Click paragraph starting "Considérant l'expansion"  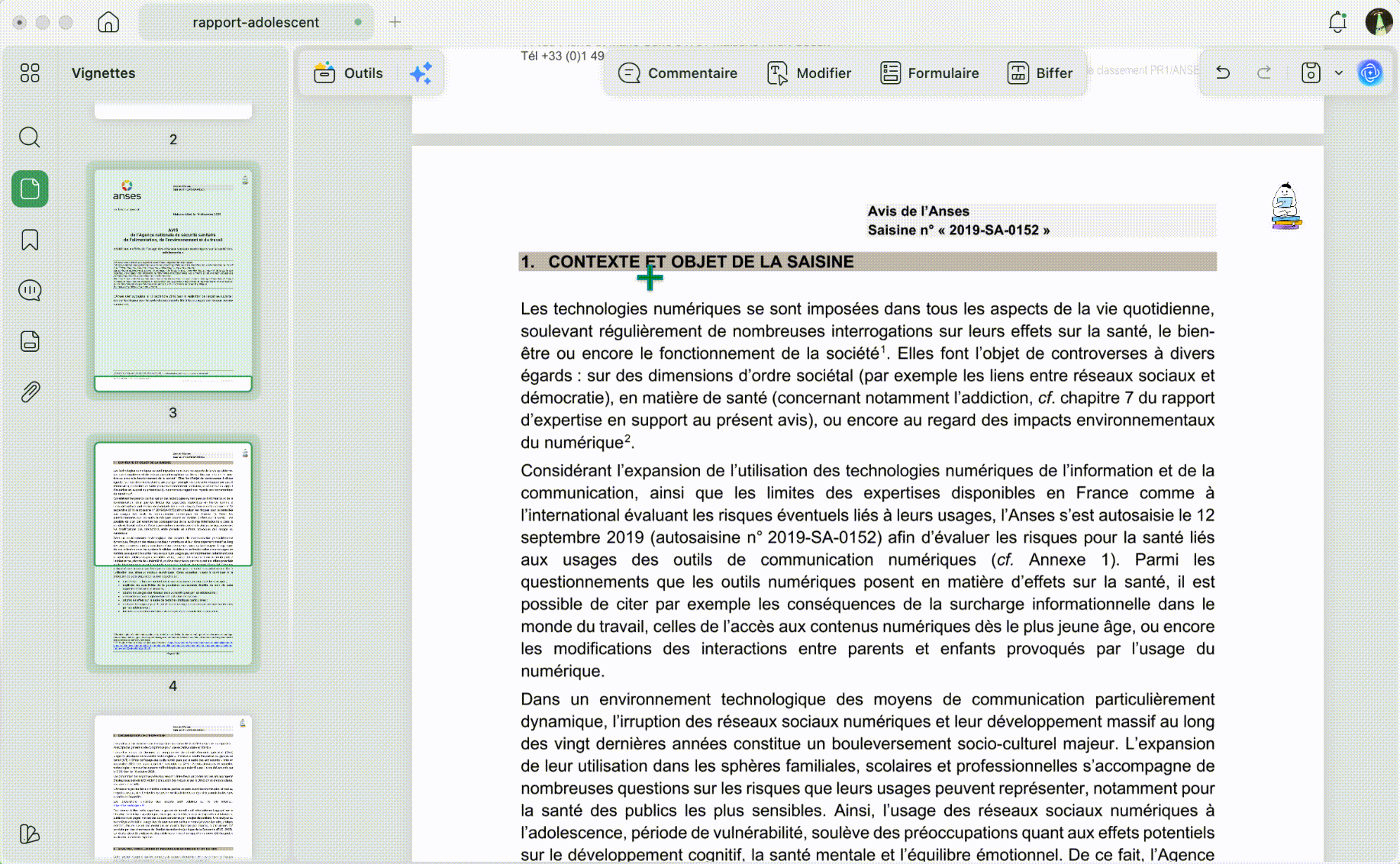coord(867,570)
